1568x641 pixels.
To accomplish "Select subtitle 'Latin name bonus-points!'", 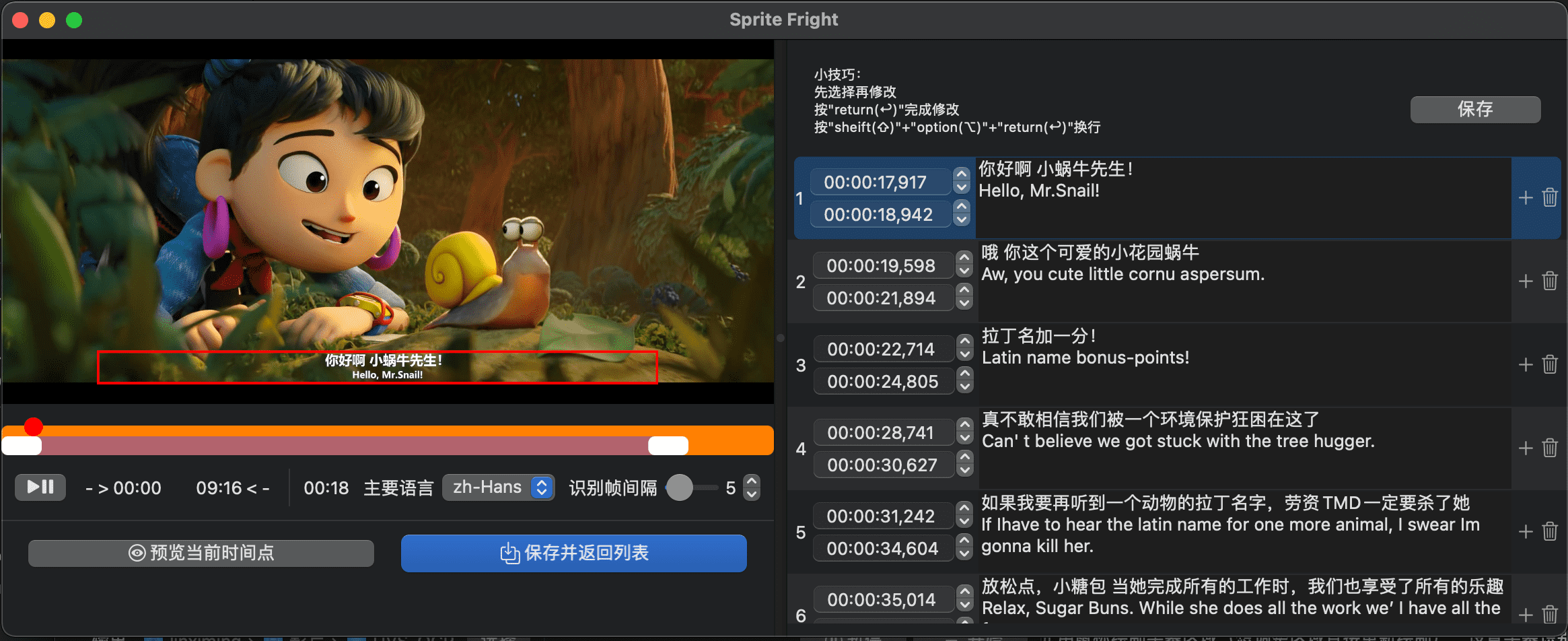I will (1085, 358).
